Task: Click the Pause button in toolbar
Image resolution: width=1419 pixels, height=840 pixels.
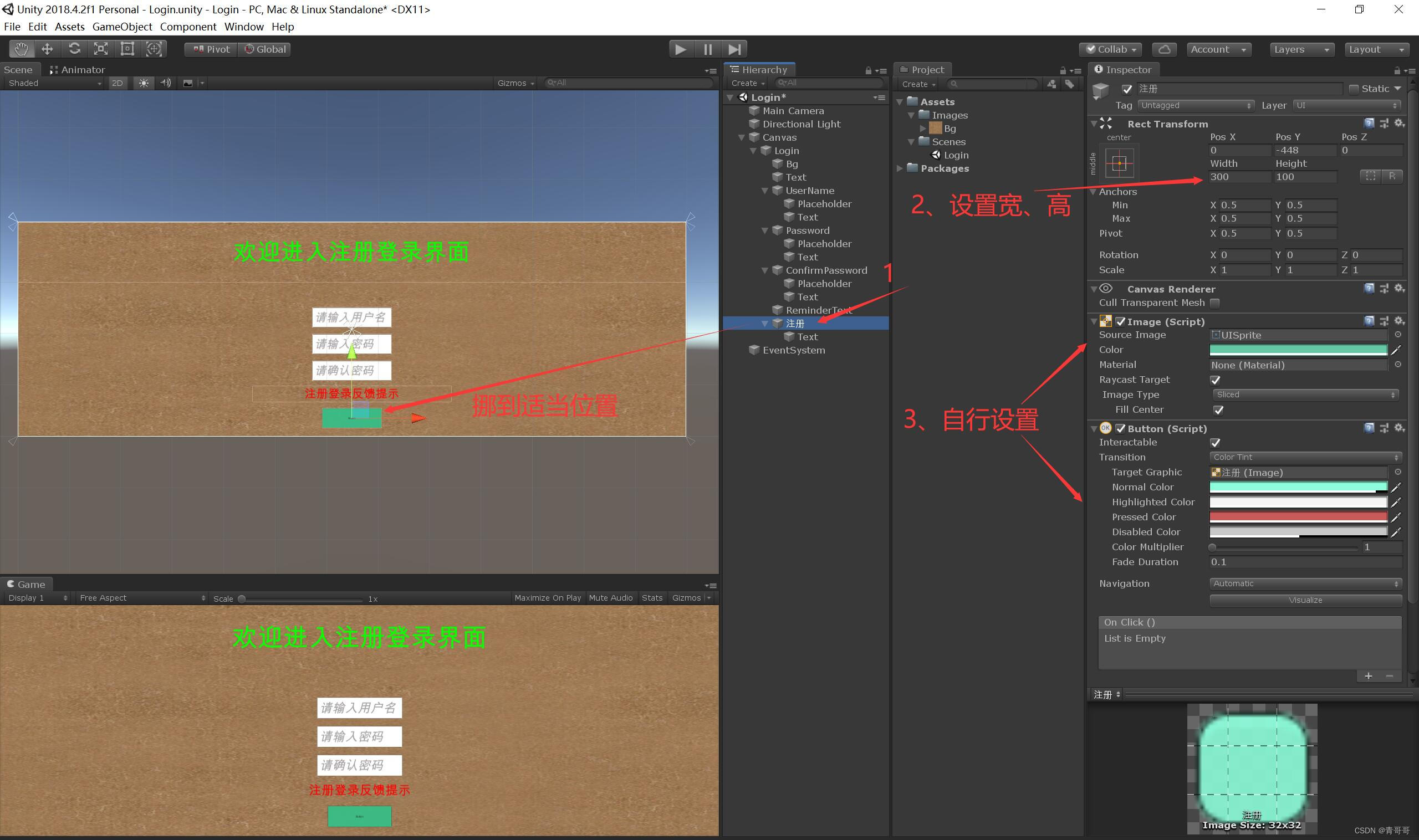Action: [x=707, y=48]
